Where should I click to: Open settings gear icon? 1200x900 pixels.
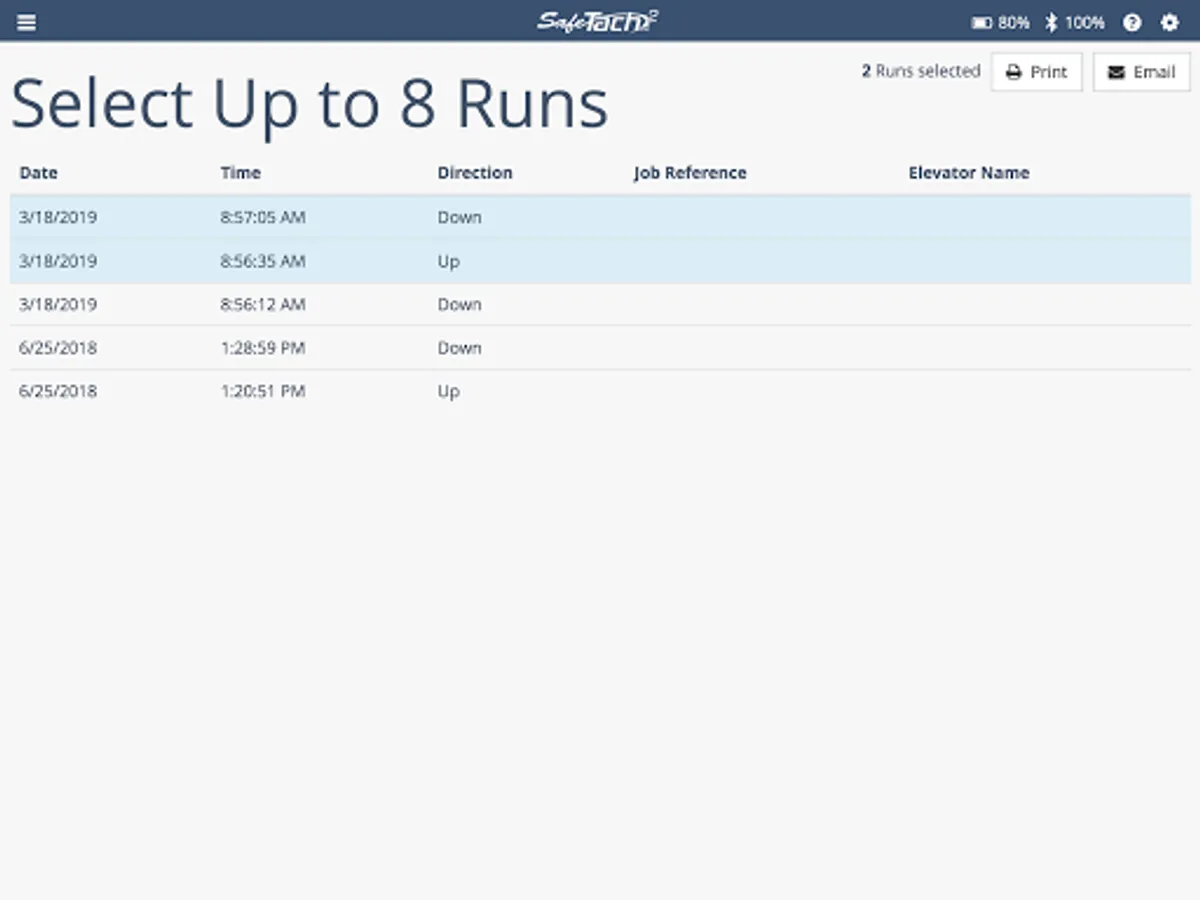pyautogui.click(x=1169, y=22)
